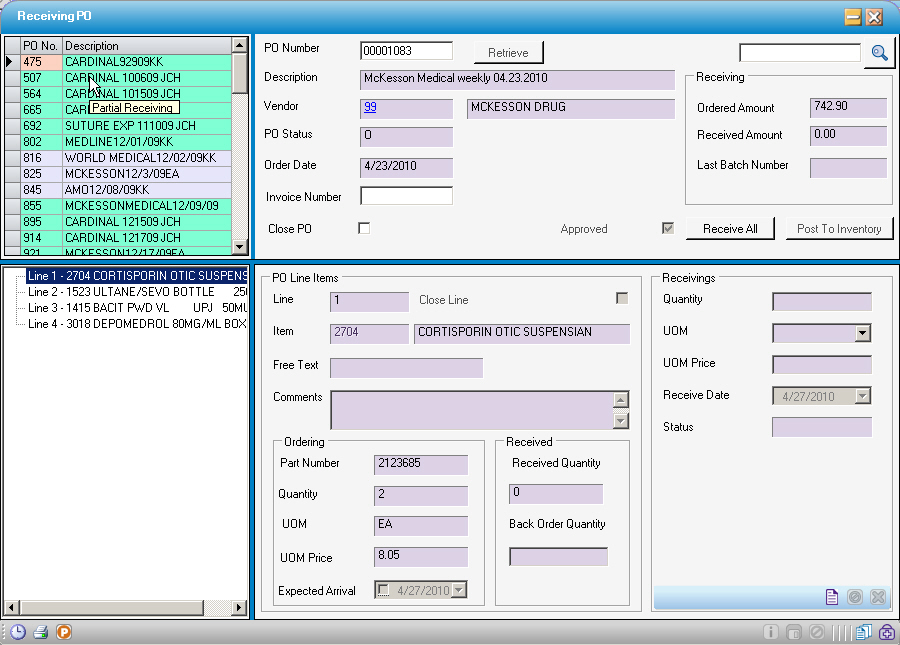Click the Receive All button
The height and width of the screenshot is (645, 900).
coord(730,228)
